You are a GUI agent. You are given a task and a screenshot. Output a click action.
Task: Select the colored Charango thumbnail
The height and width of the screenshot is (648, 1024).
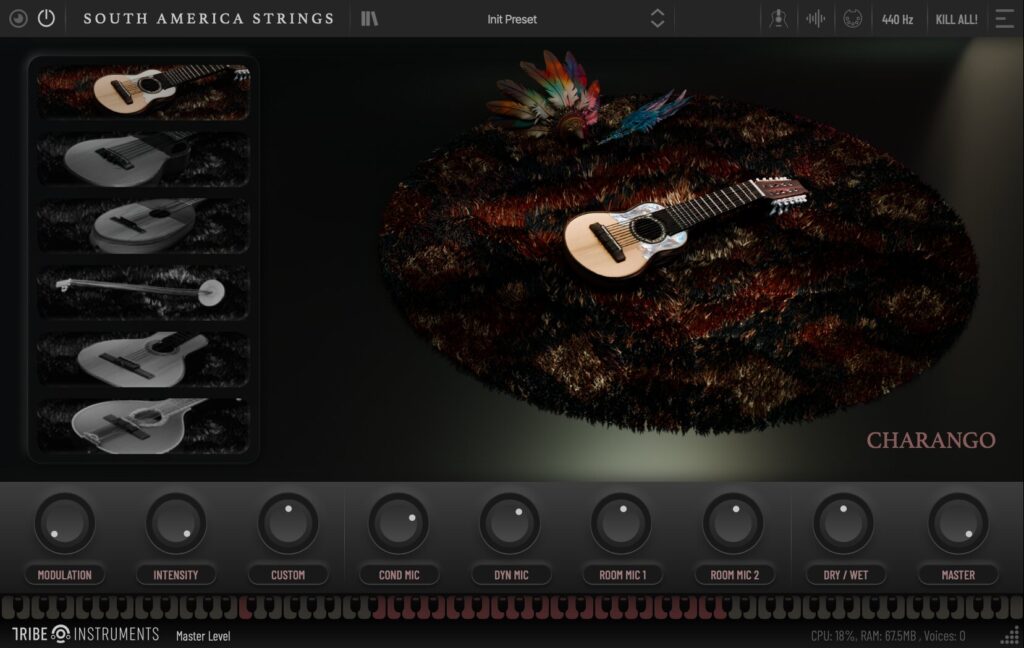[143, 91]
